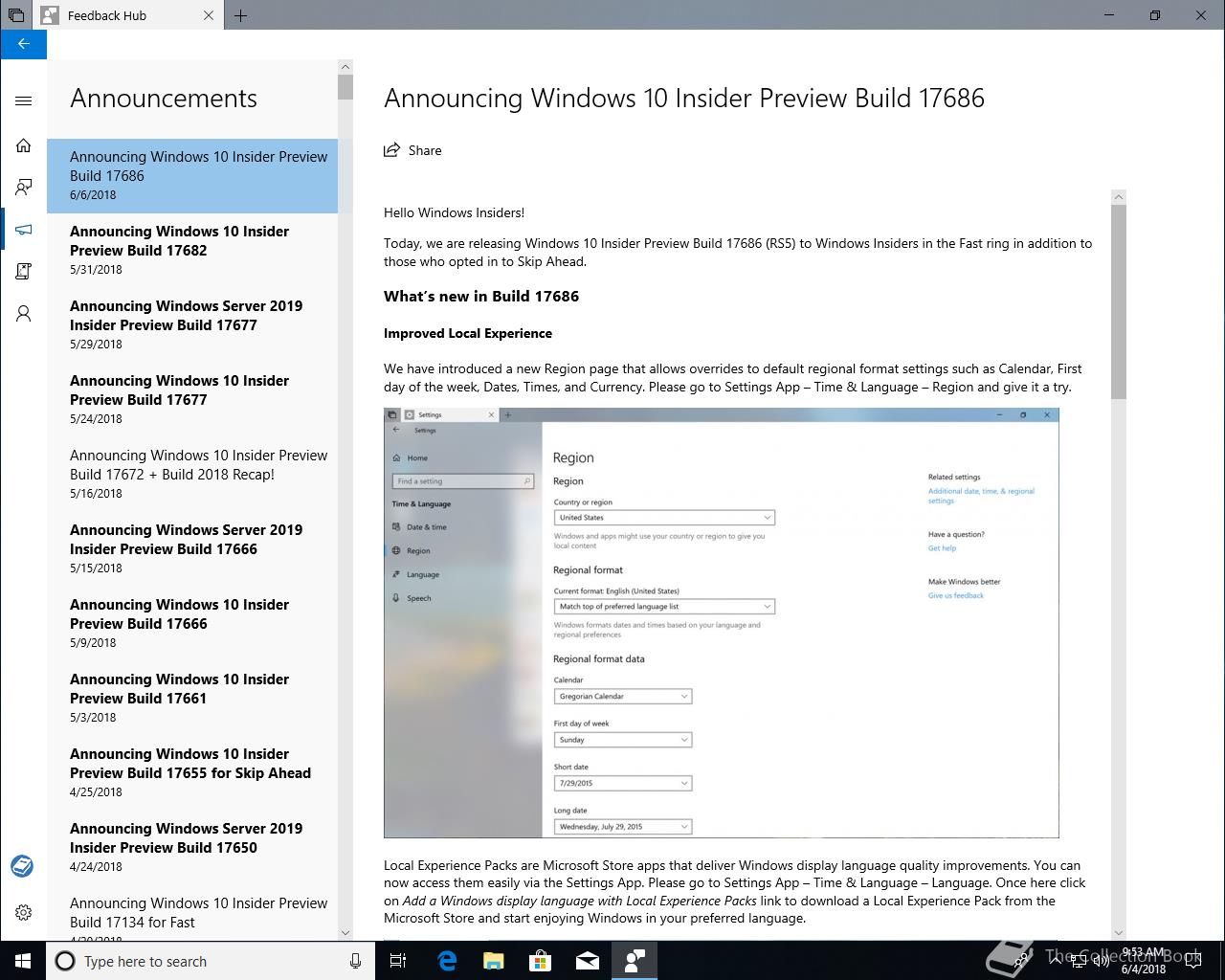Open the Quests icon in sidebar
The height and width of the screenshot is (980, 1225).
pos(23,272)
